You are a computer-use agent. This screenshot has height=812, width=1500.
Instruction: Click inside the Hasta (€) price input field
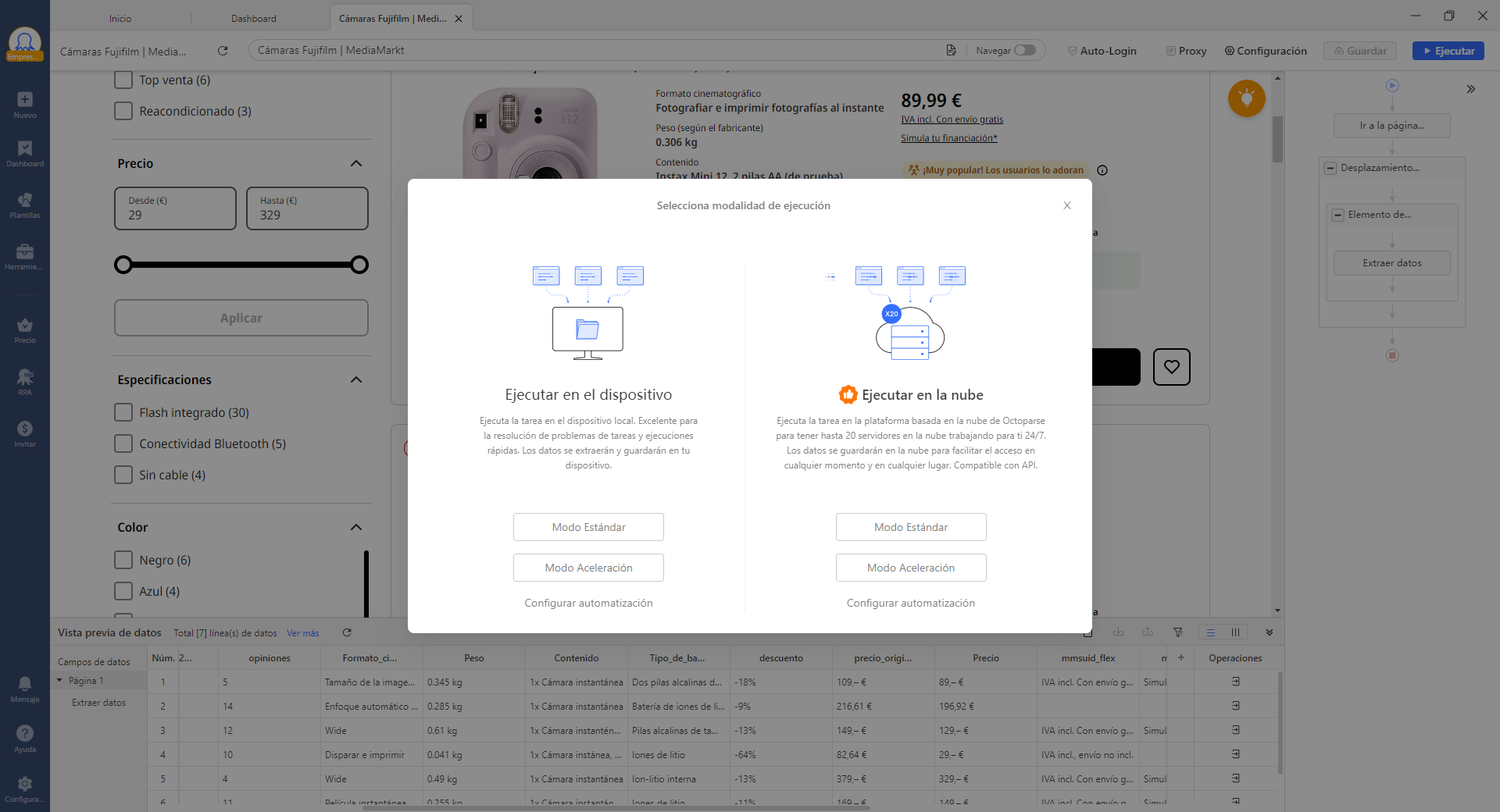(306, 212)
